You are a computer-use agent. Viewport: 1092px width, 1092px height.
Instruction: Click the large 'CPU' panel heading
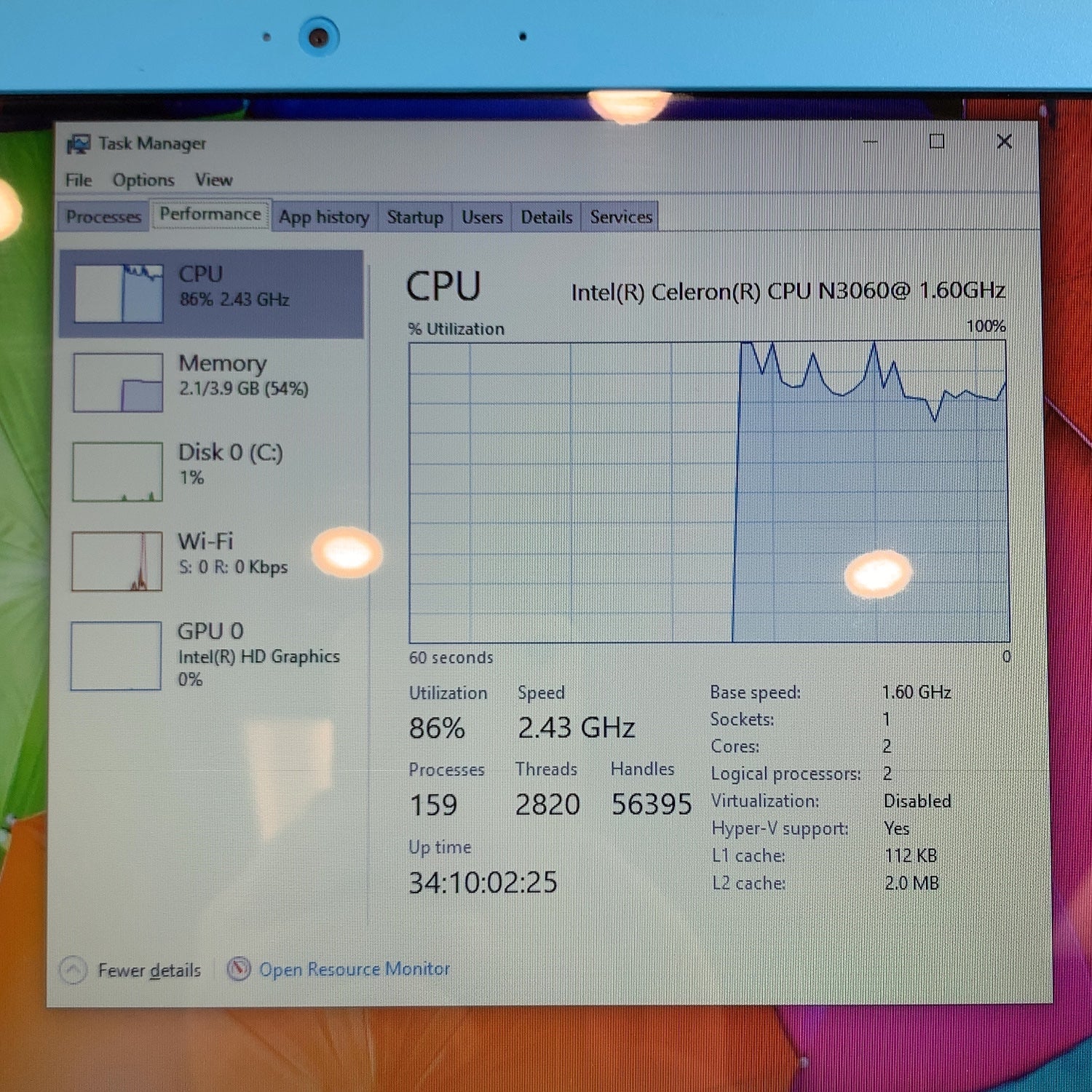pyautogui.click(x=443, y=286)
